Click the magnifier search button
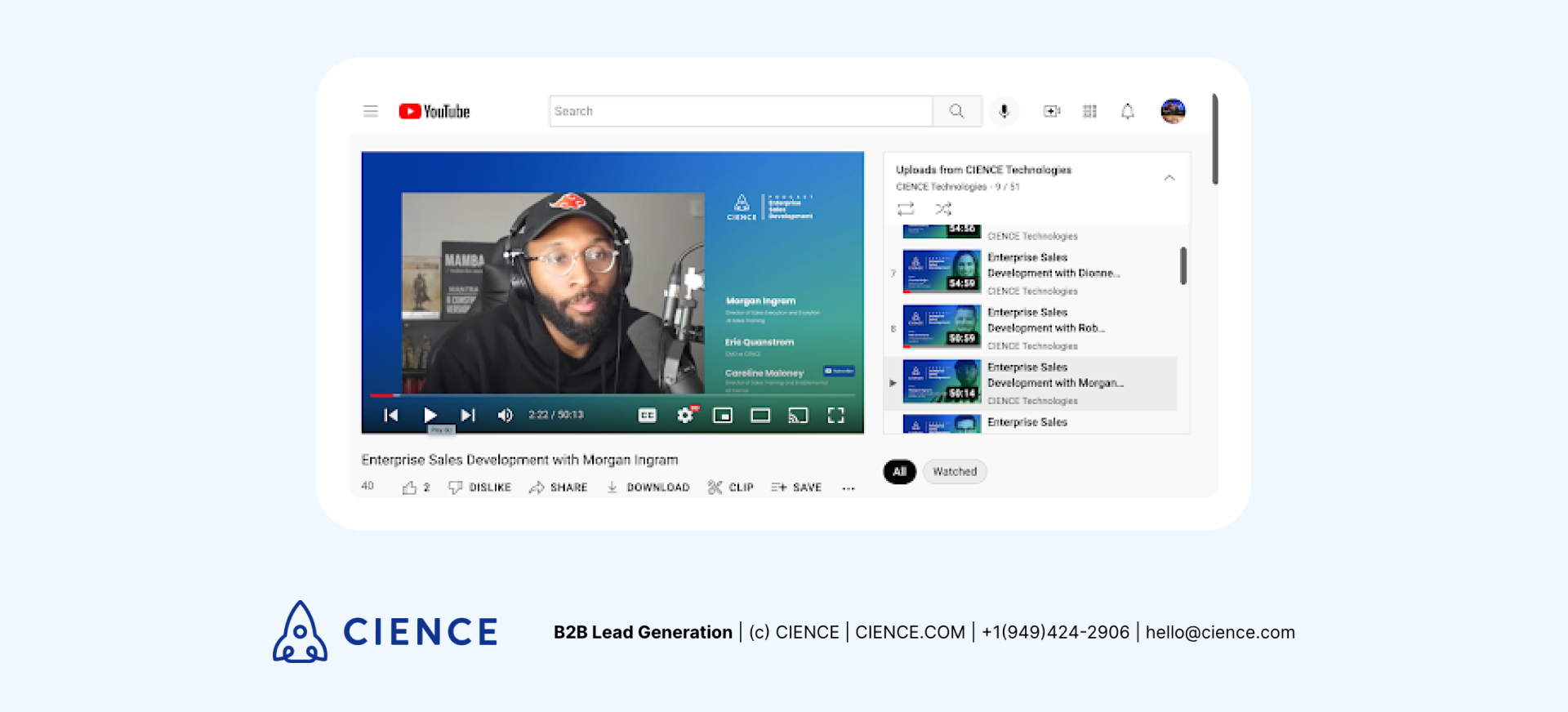 pyautogui.click(x=957, y=111)
